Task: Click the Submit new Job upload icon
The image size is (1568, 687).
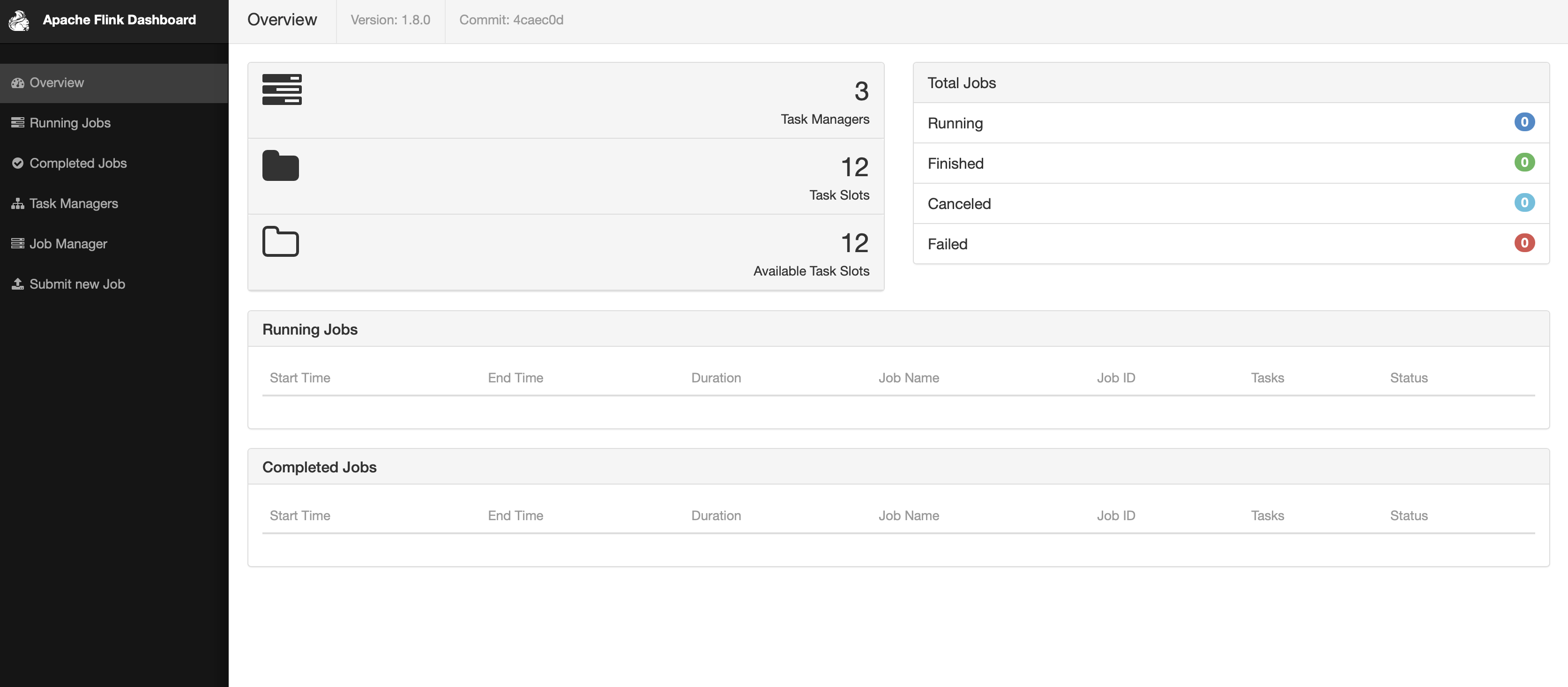Action: click(x=18, y=284)
